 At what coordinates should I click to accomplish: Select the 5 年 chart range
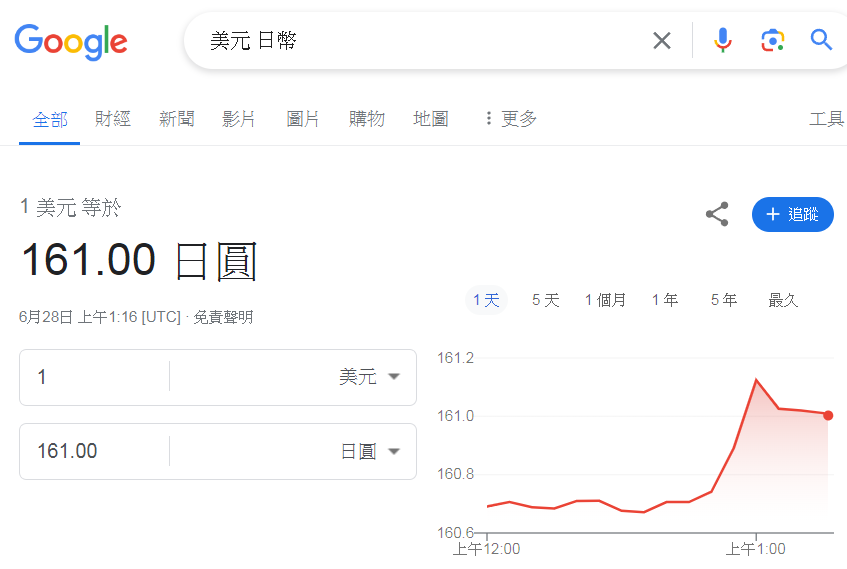(723, 300)
